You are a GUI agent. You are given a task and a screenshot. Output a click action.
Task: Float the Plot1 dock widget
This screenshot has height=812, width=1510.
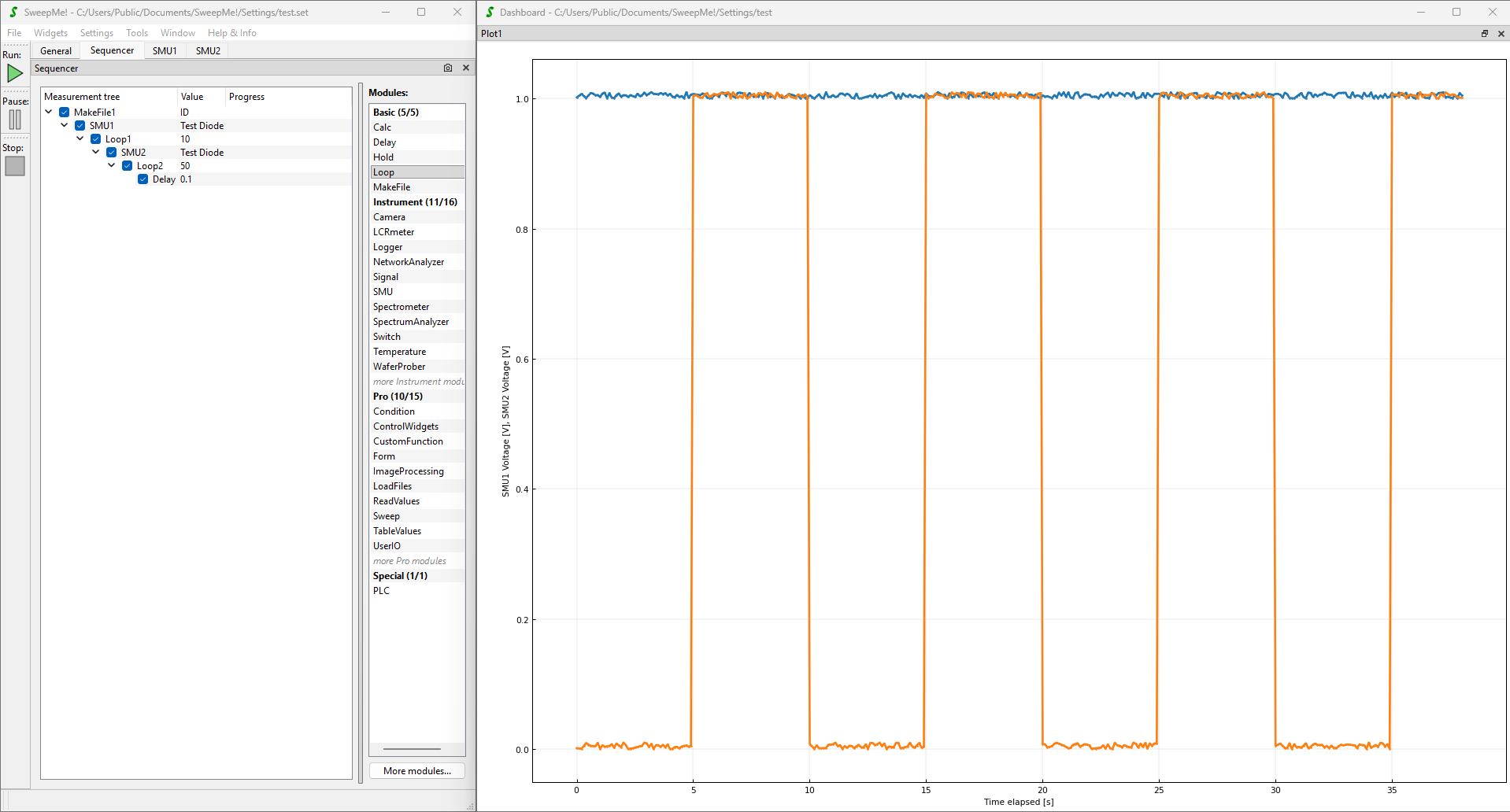click(x=1485, y=34)
